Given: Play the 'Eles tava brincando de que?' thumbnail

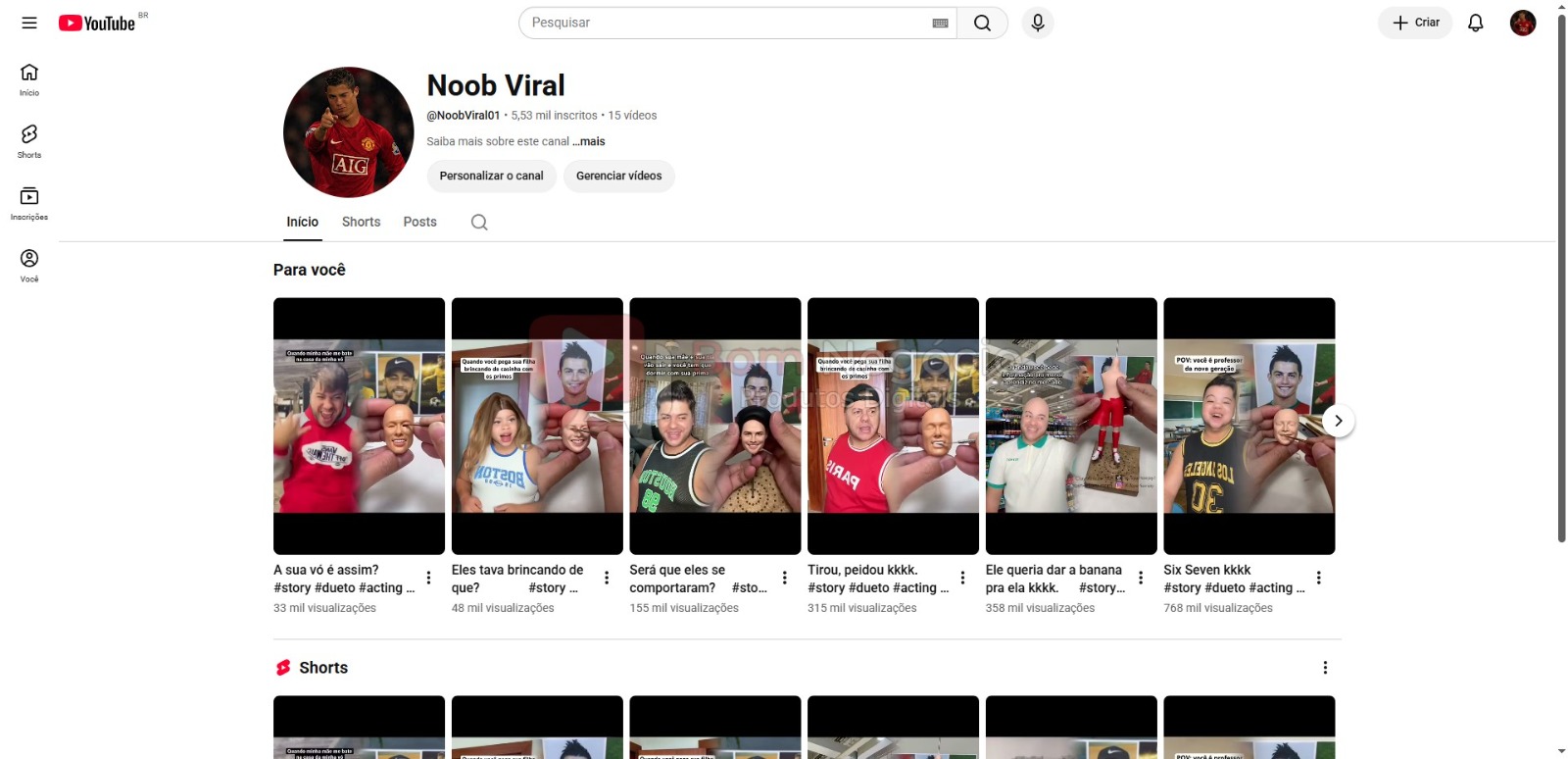Looking at the screenshot, I should (537, 426).
